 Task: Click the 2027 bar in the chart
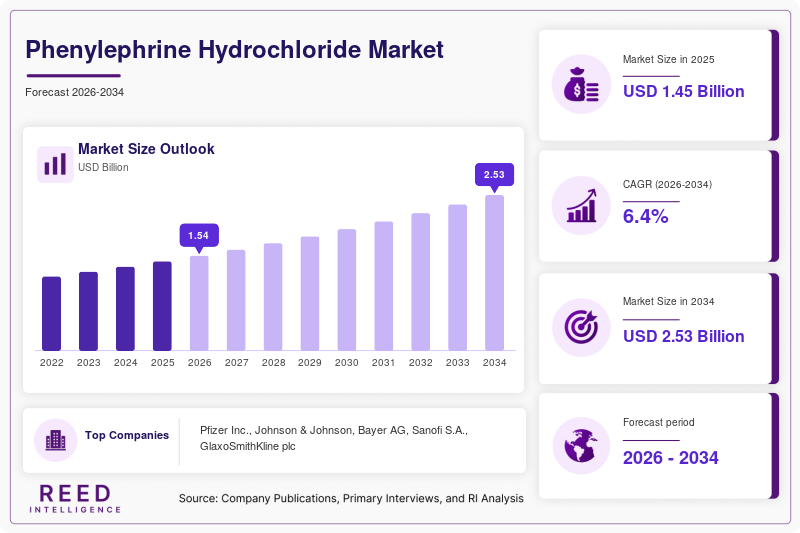pyautogui.click(x=236, y=300)
